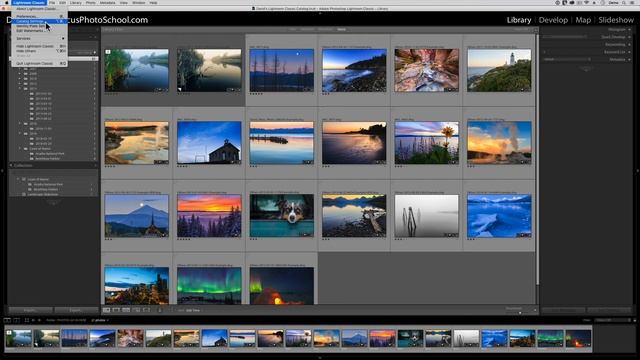Click the last filmstrip thumbnail with orange tent
This screenshot has width=640, height=360.
pos(578,339)
